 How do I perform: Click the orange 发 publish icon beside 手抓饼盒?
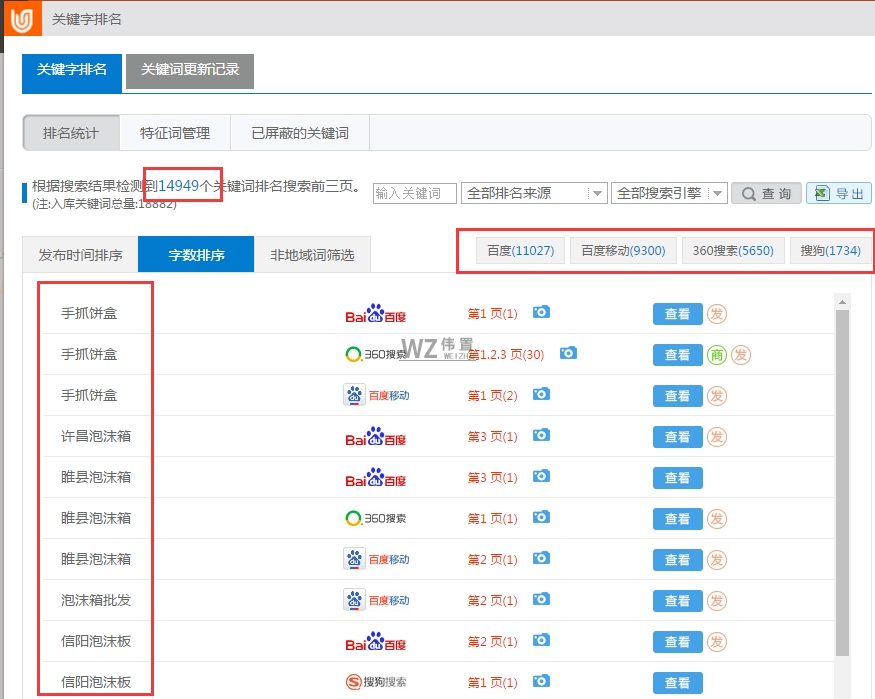point(717,313)
